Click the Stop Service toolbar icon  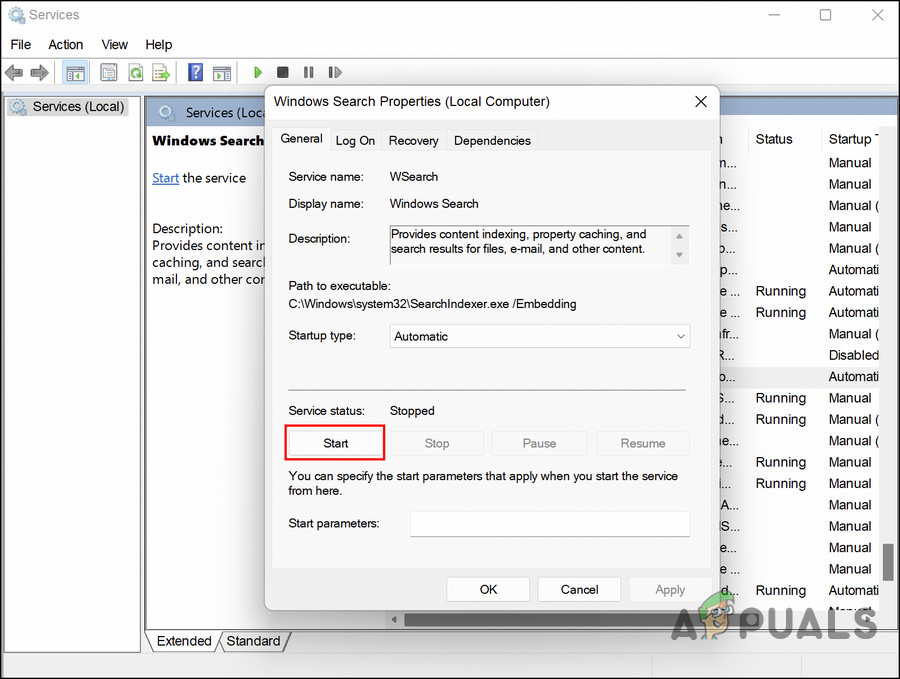tap(282, 72)
